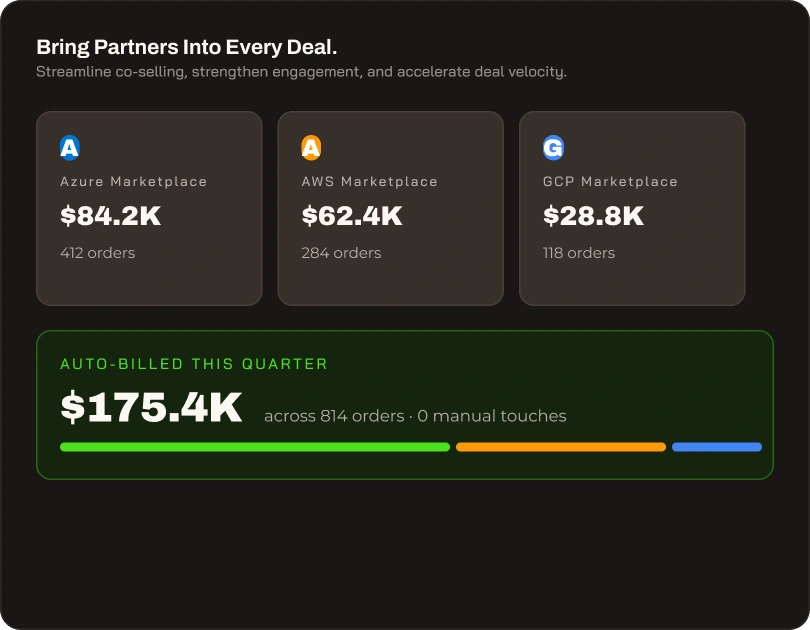Select the $84.2K revenue value

point(111,215)
